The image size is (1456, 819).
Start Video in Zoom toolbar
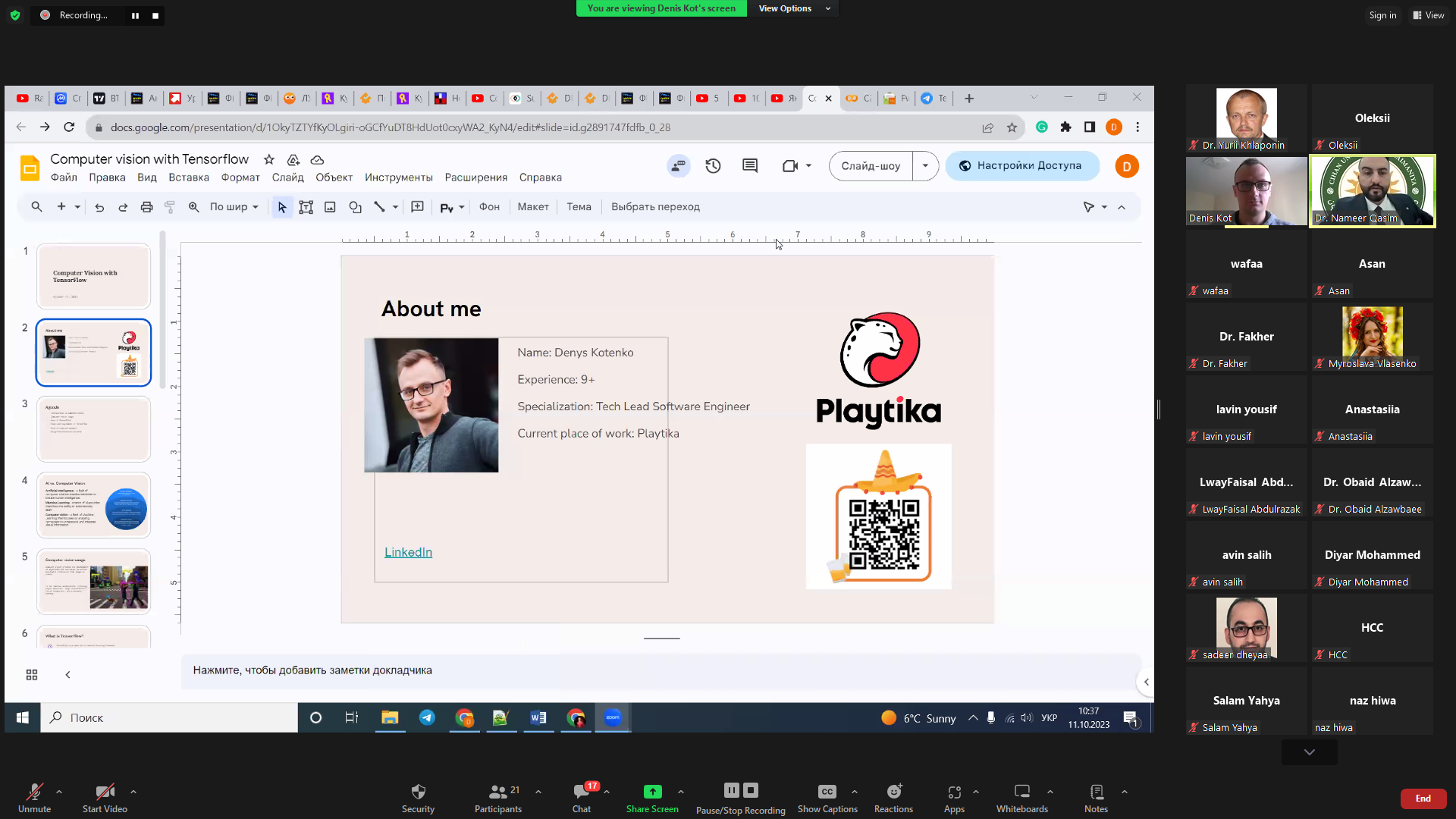(105, 797)
